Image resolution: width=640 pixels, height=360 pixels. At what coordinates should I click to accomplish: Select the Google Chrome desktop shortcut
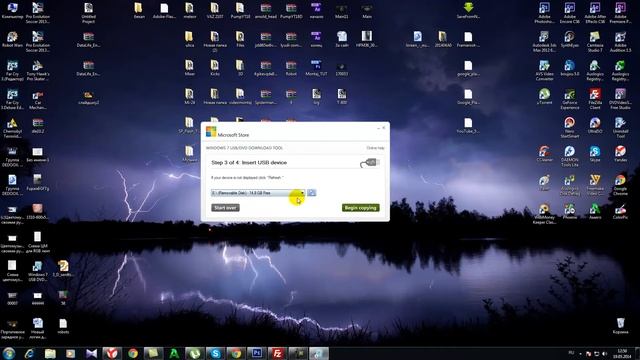[x=620, y=185]
